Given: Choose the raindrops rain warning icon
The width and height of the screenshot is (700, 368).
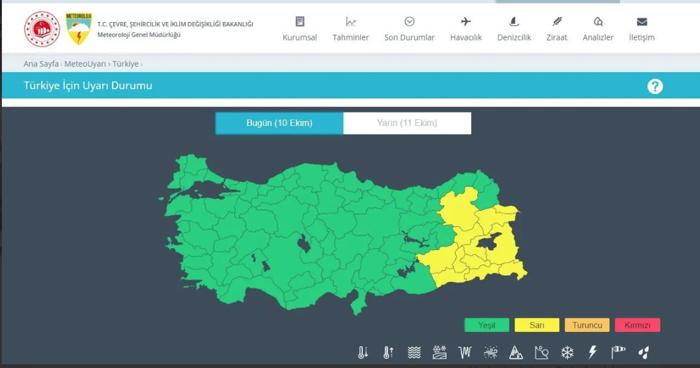Looking at the screenshot, I should pyautogui.click(x=643, y=353).
